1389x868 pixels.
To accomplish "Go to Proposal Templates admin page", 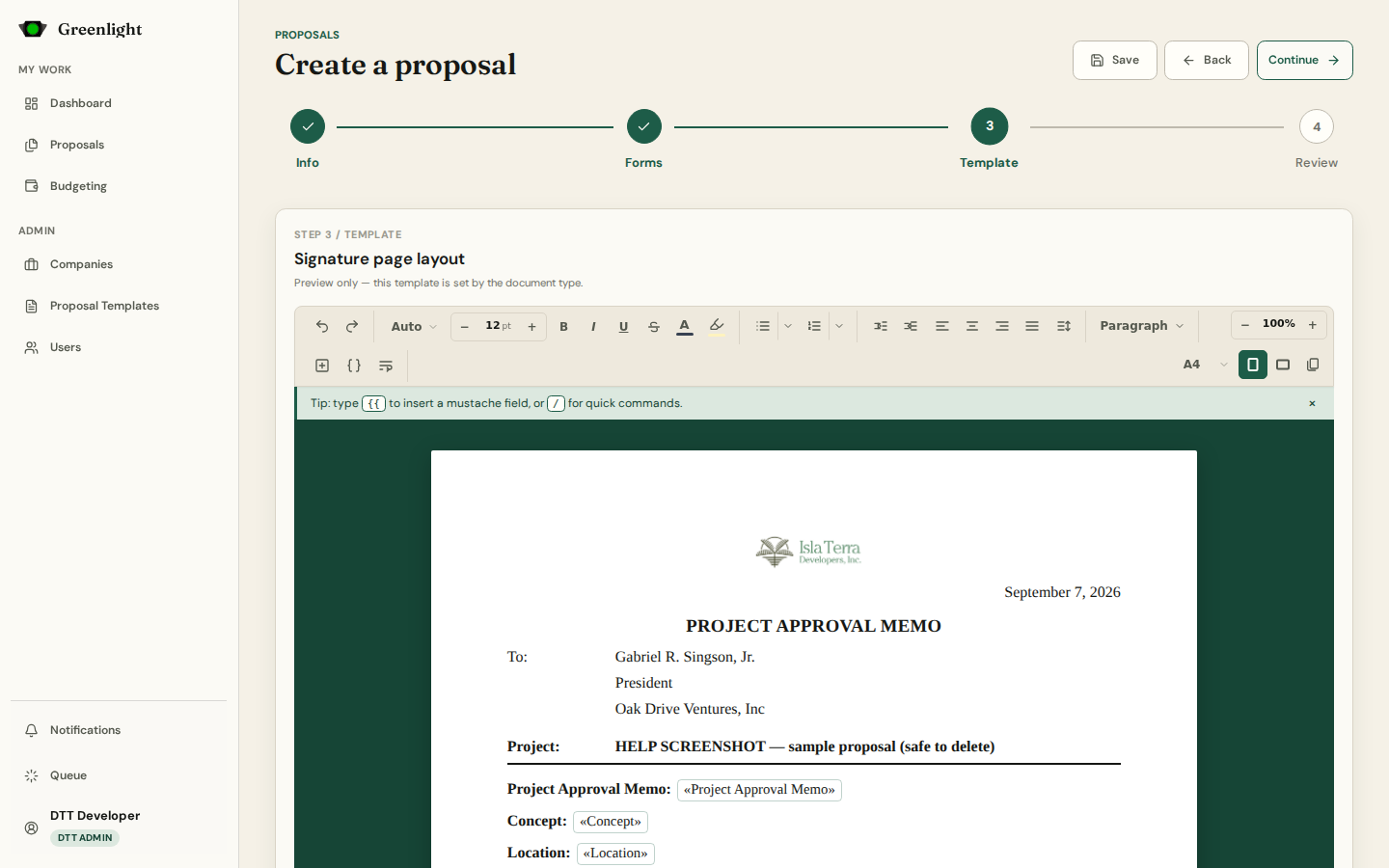I will coord(119,306).
